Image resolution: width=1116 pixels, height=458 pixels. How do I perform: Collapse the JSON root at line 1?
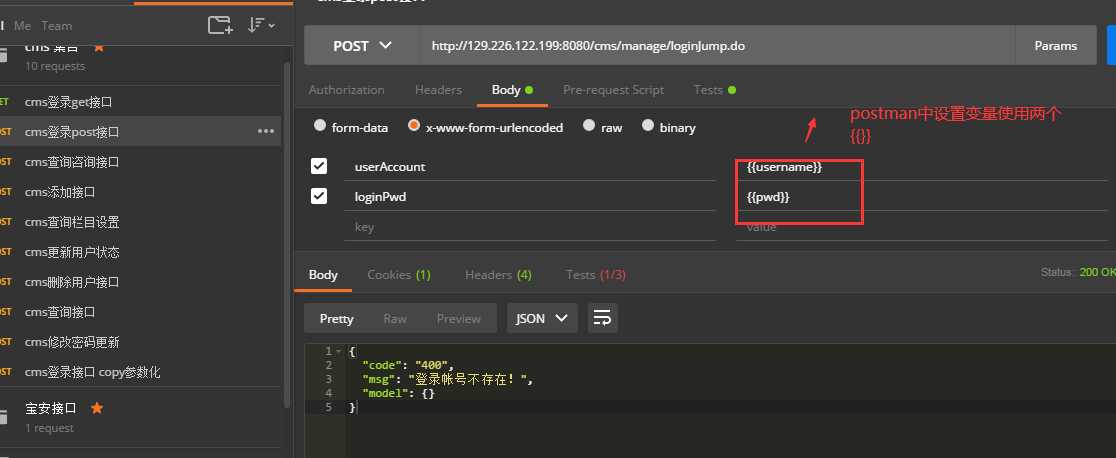(x=338, y=351)
